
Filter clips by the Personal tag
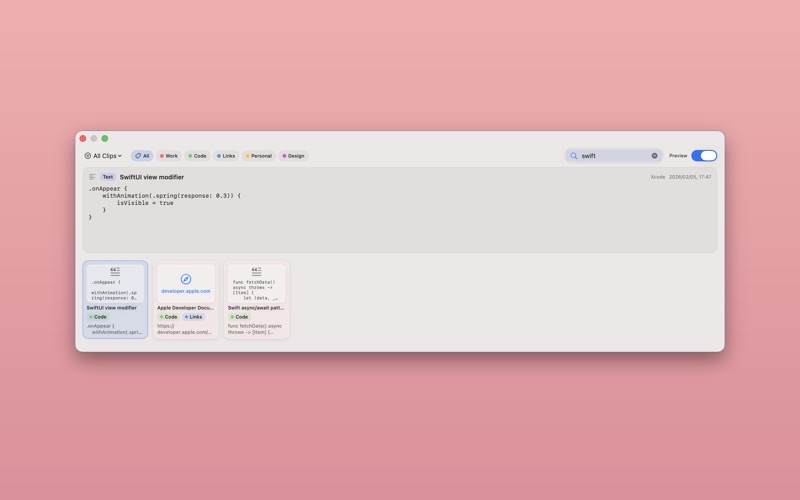(x=259, y=156)
